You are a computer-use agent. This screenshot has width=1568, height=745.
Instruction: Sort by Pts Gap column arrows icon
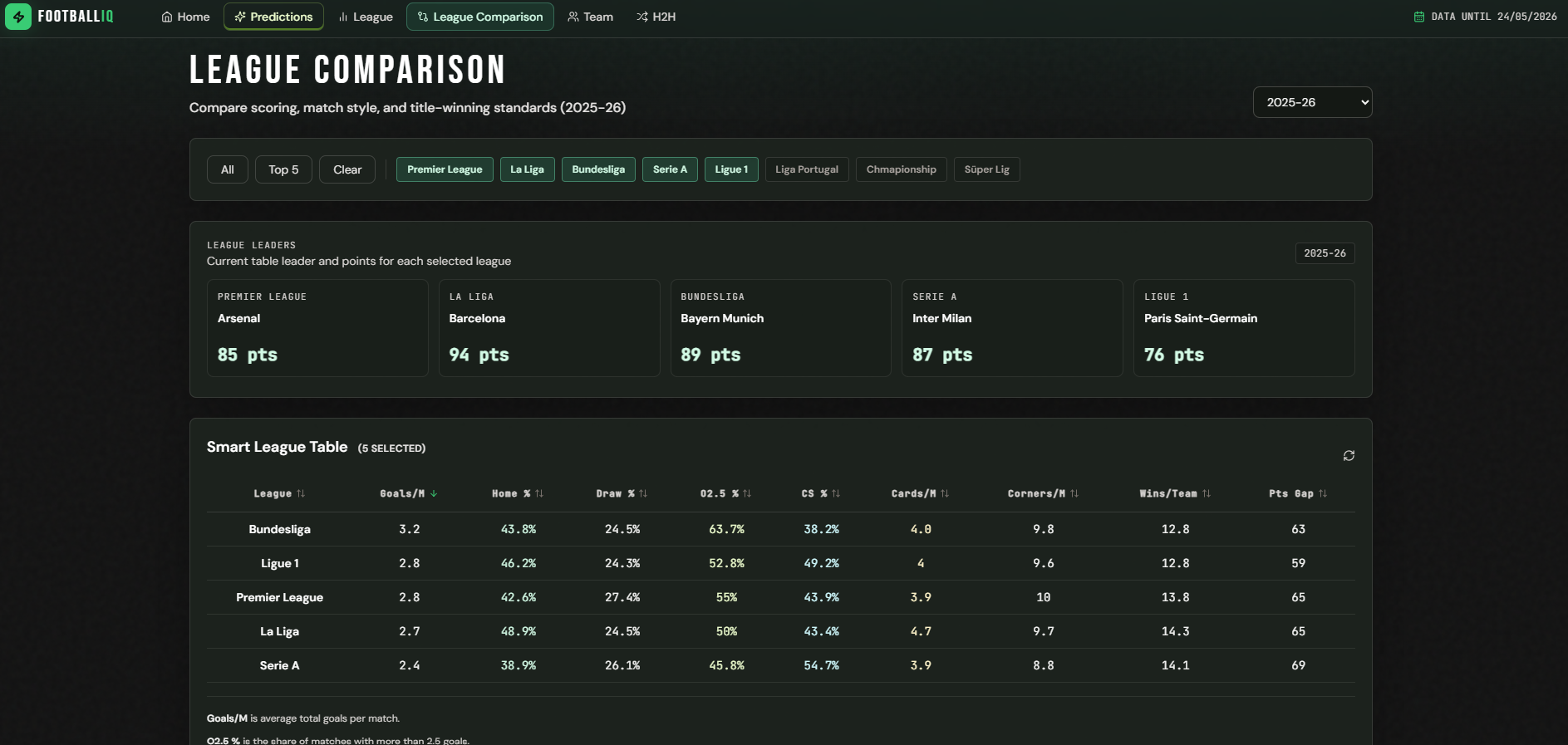(1323, 493)
